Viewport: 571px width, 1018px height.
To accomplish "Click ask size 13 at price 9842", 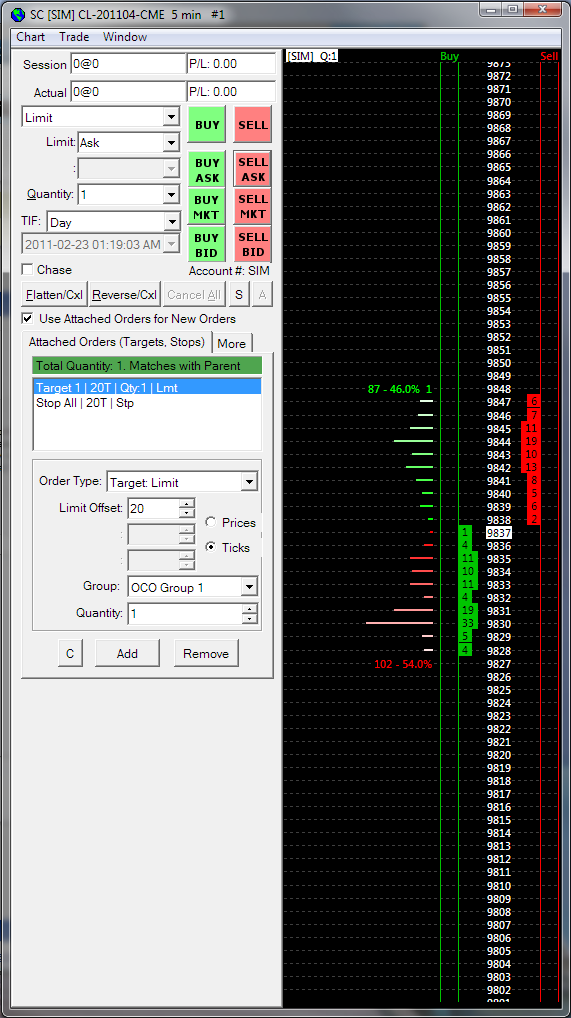I will point(531,467).
